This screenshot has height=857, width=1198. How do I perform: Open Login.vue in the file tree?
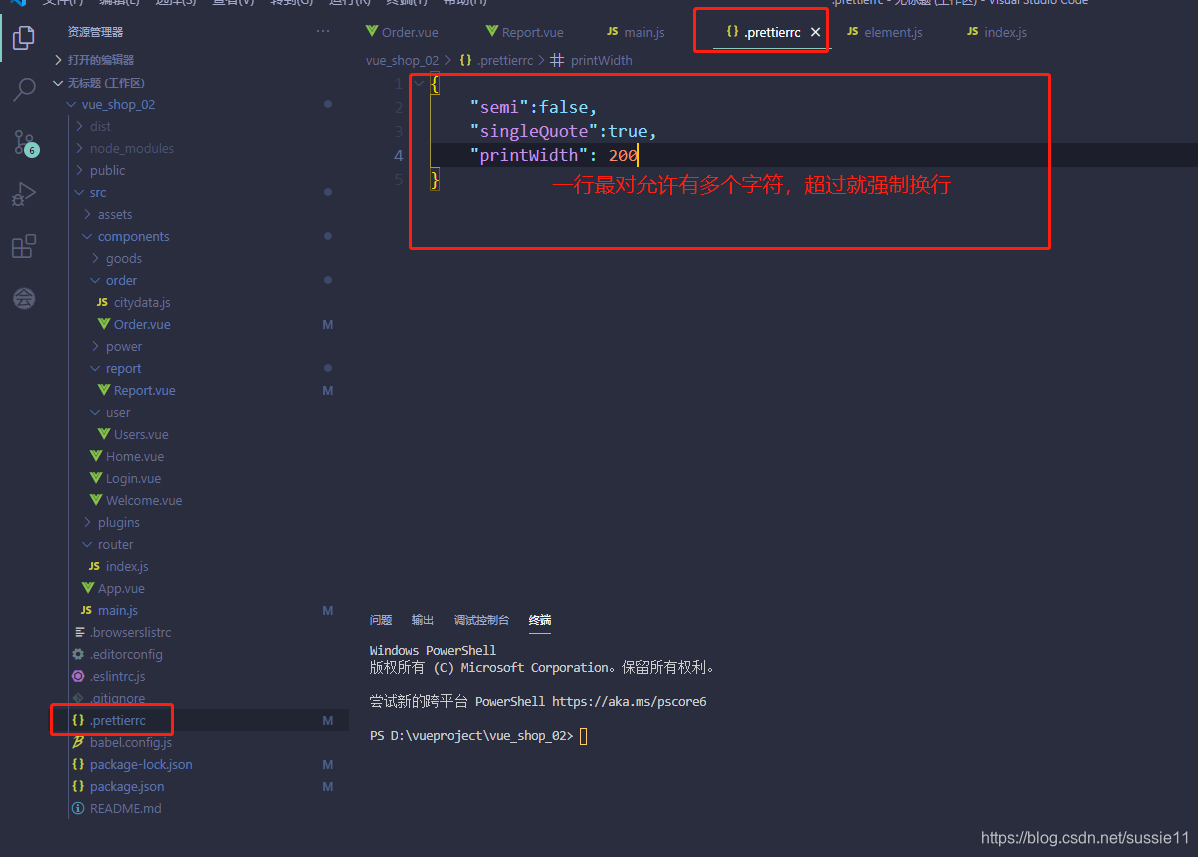pyautogui.click(x=133, y=478)
